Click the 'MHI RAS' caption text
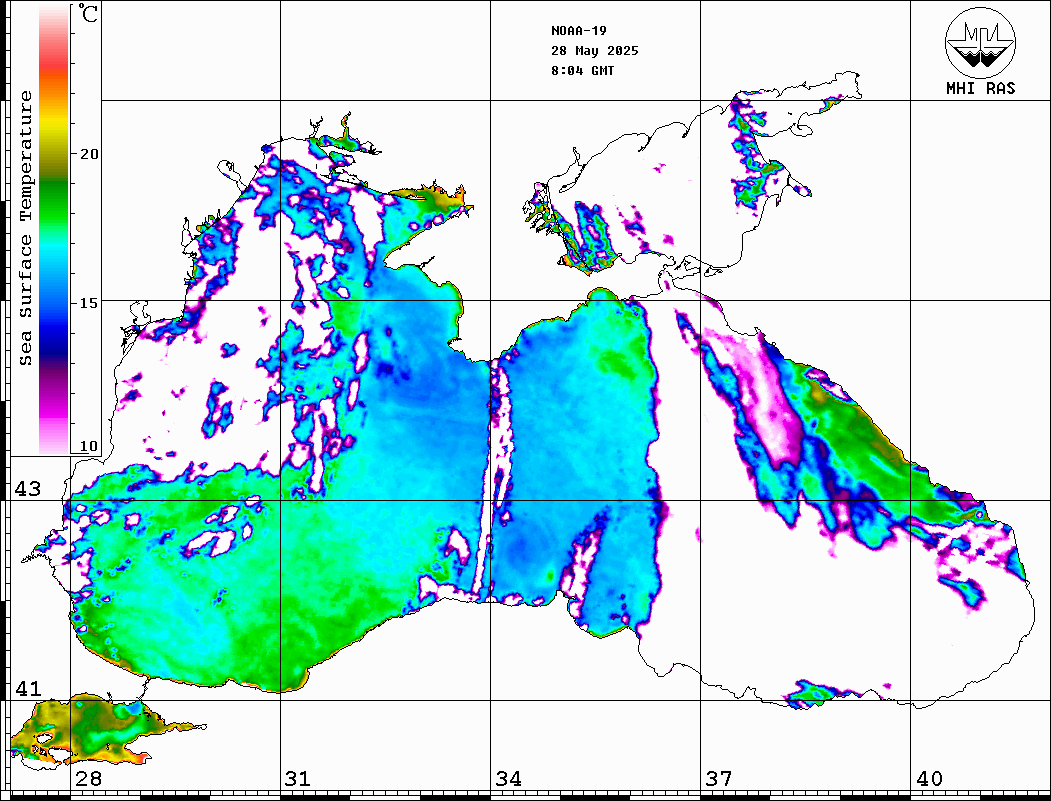The height and width of the screenshot is (801, 1051). point(980,88)
